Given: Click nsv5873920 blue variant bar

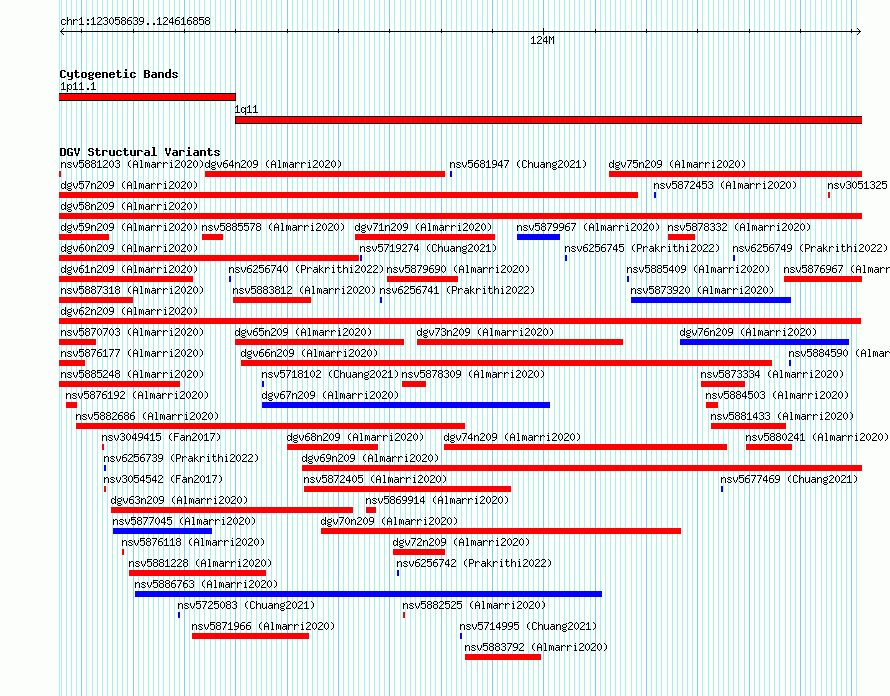Looking at the screenshot, I should click(x=711, y=300).
